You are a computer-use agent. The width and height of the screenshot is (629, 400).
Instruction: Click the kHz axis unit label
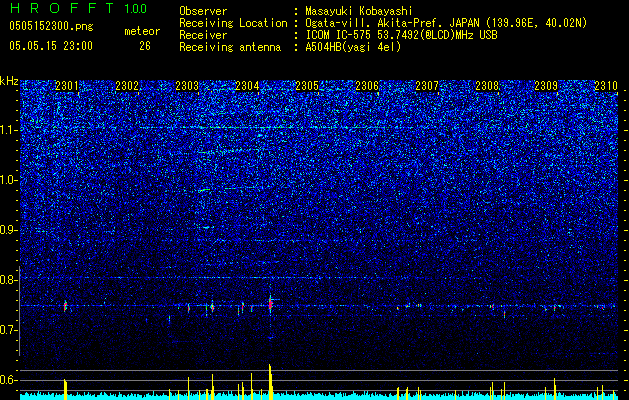[9, 81]
